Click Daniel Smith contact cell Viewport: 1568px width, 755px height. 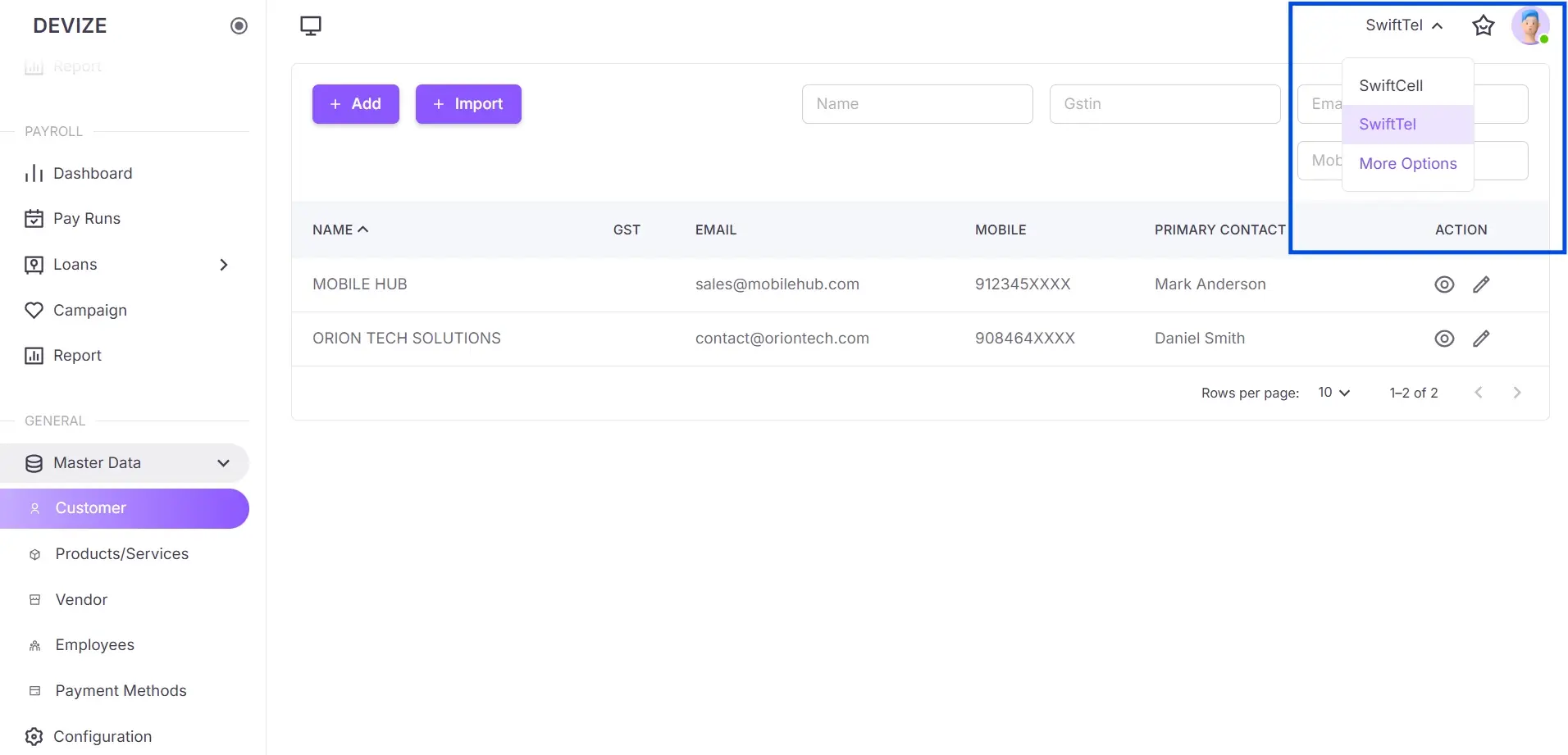1200,339
